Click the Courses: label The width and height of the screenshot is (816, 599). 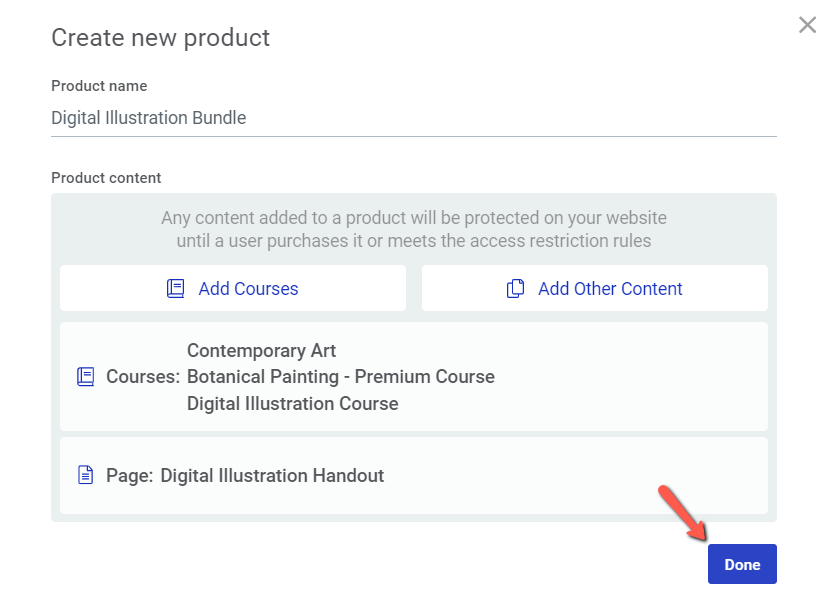[143, 377]
